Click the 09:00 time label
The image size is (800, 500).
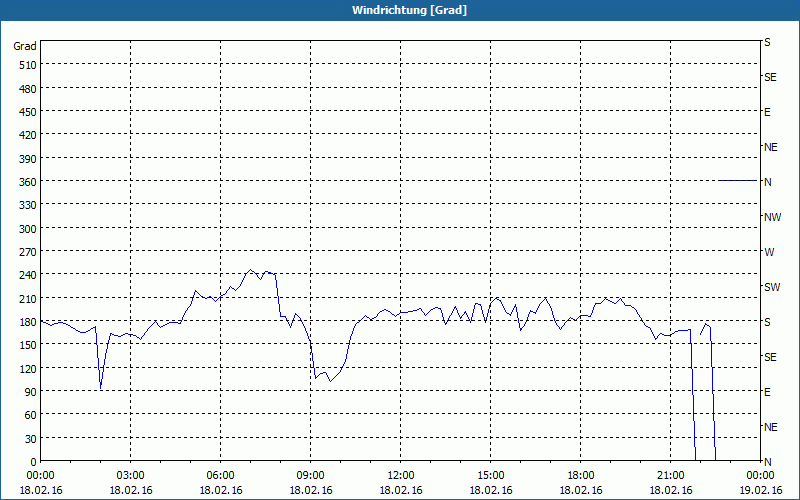pyautogui.click(x=311, y=476)
